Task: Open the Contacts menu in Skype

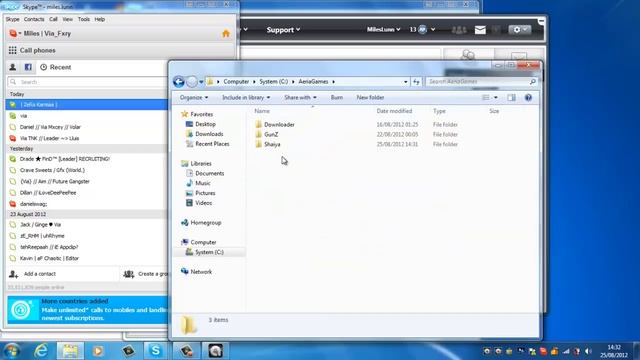Action: 34,19
